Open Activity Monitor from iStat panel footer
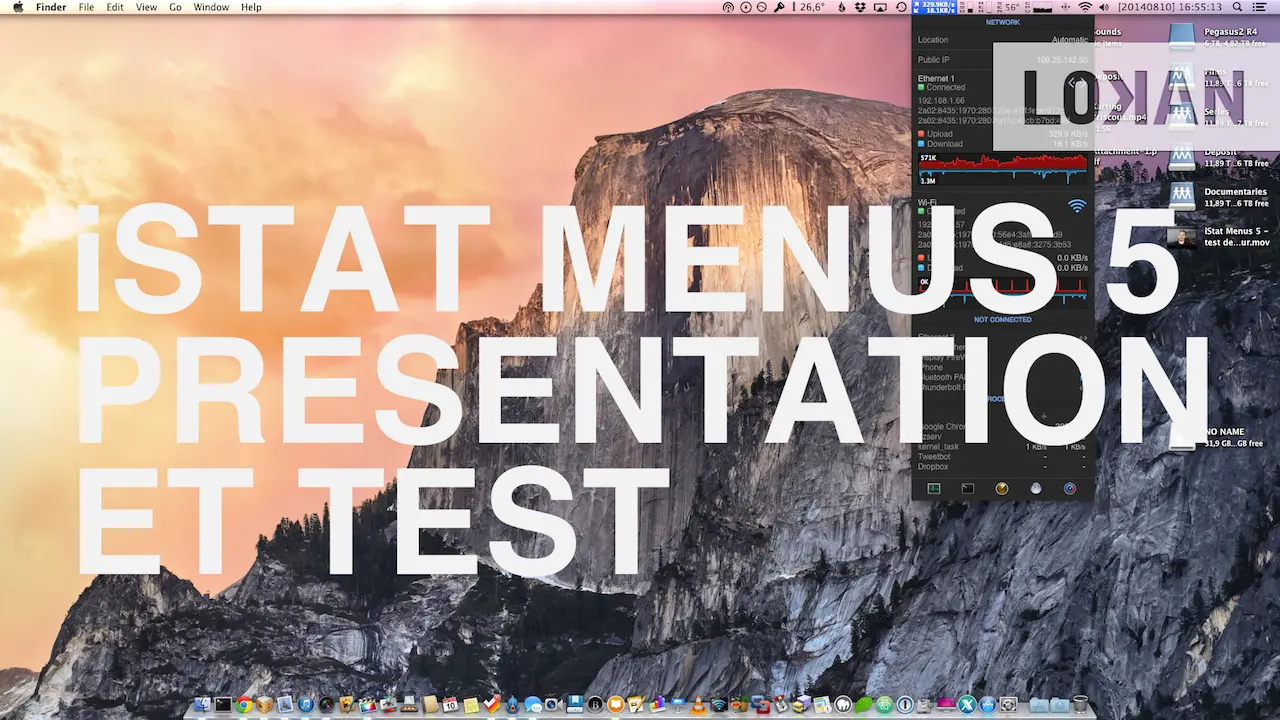 click(934, 489)
